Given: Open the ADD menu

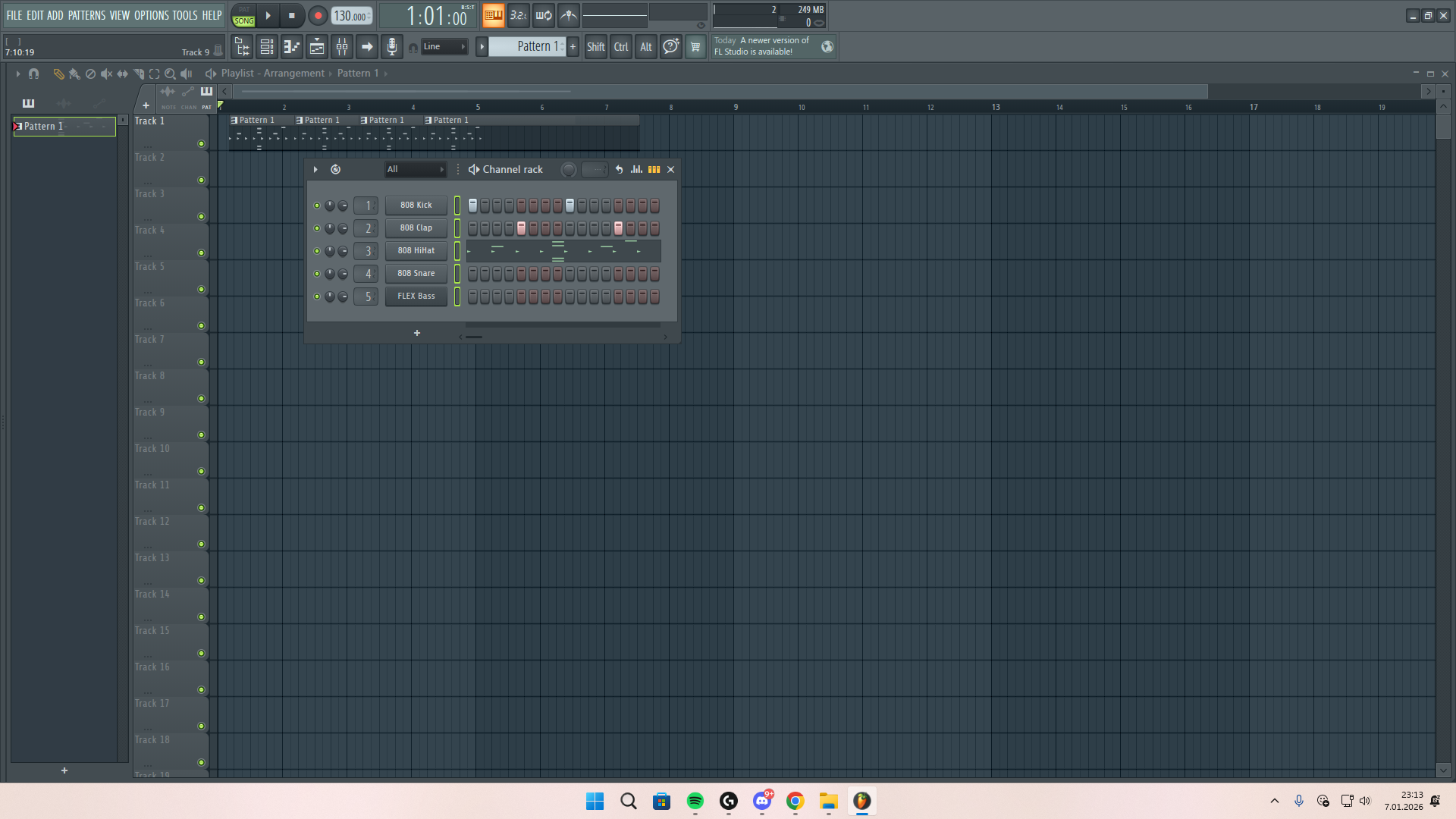Looking at the screenshot, I should click(x=55, y=15).
